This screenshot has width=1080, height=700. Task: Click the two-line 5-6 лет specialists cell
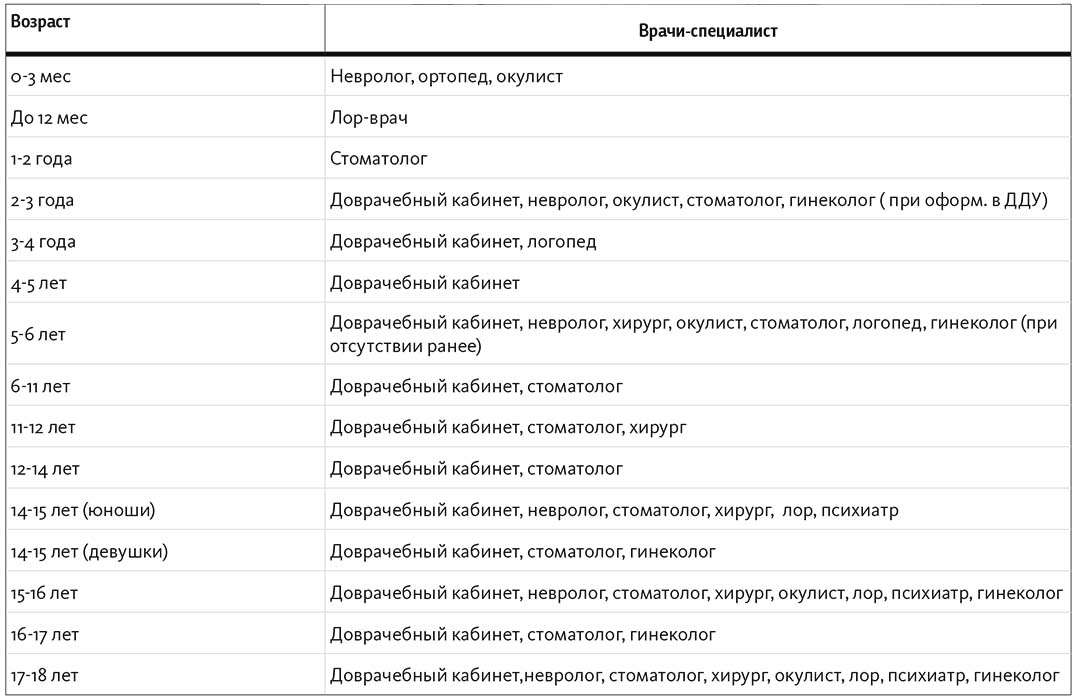[x=698, y=333]
